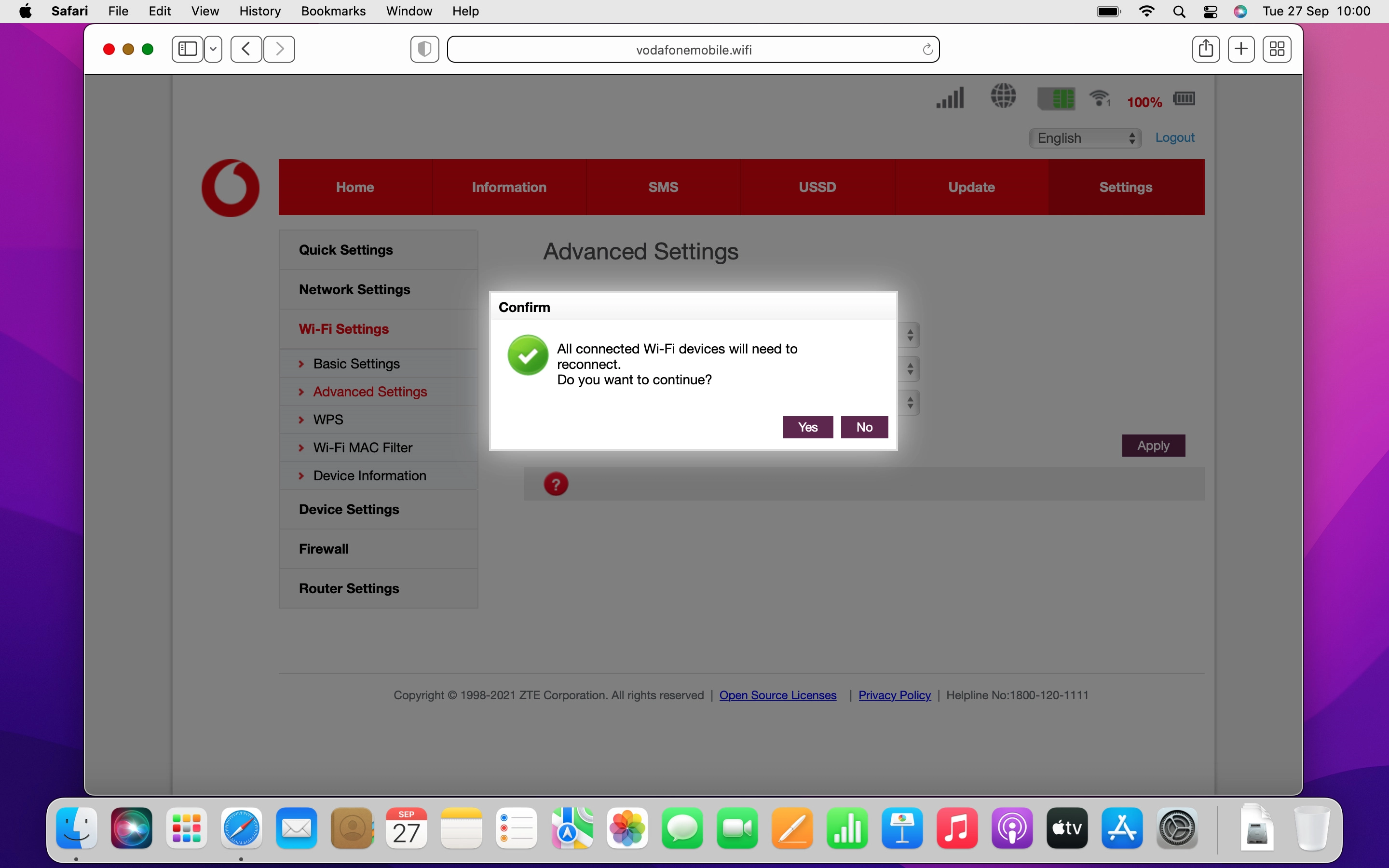Viewport: 1389px width, 868px height.
Task: Click the green SIM card status icon
Action: coord(1056,98)
